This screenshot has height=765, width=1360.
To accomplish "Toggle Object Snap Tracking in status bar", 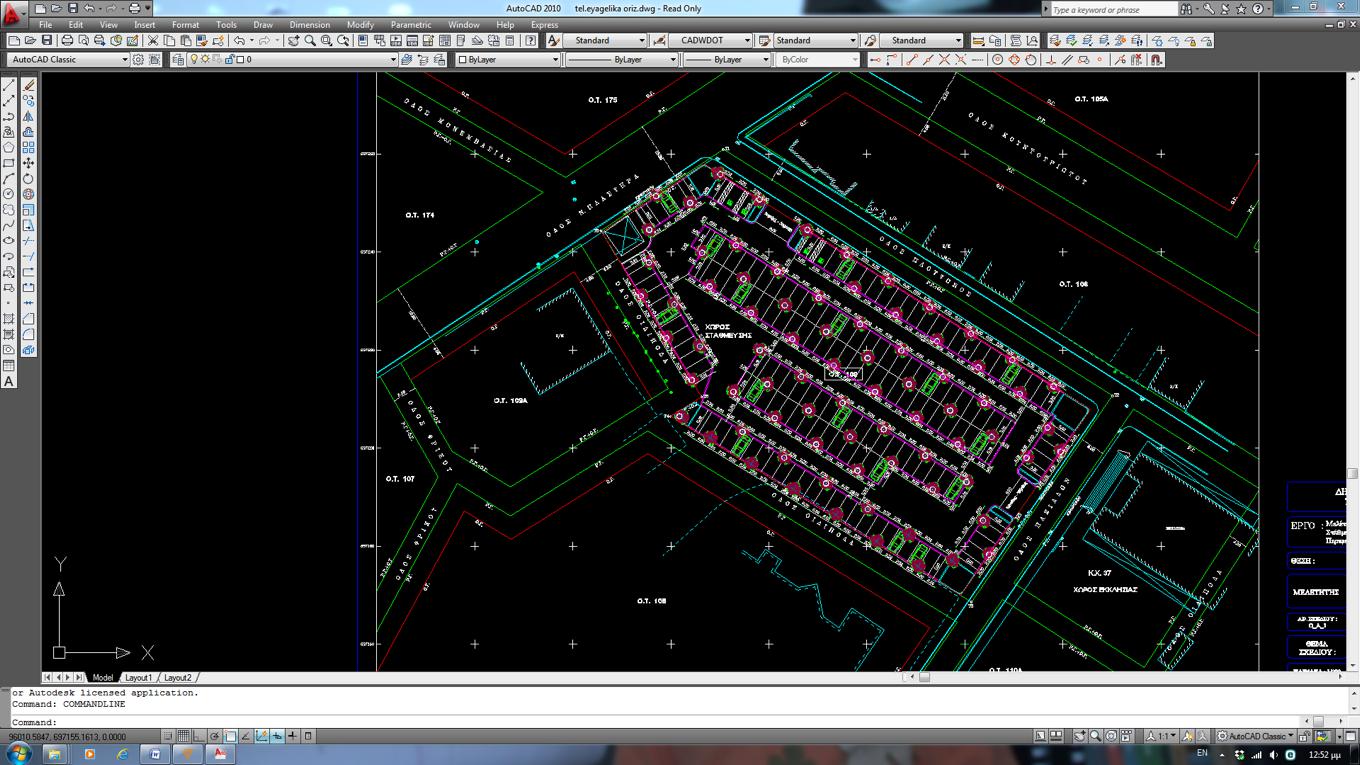I will (245, 736).
